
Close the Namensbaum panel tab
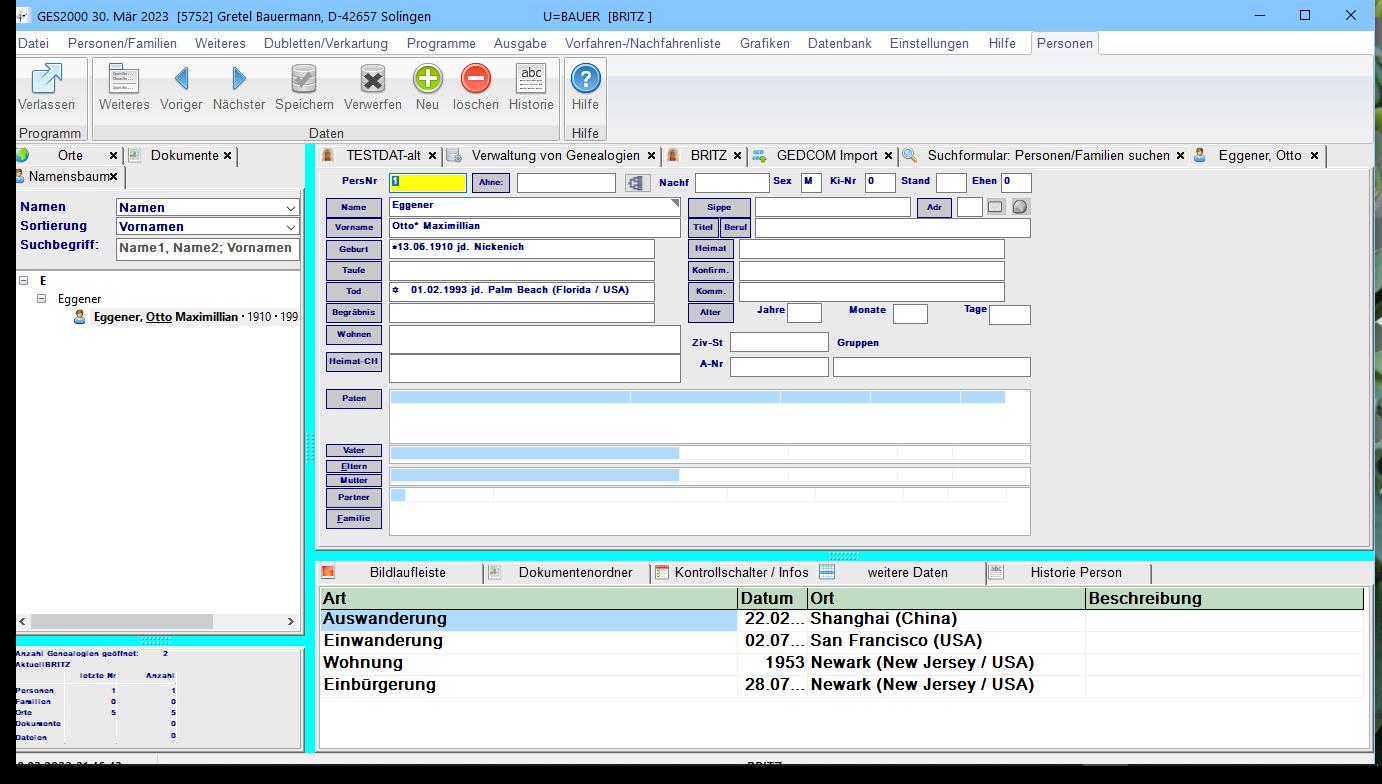[113, 177]
